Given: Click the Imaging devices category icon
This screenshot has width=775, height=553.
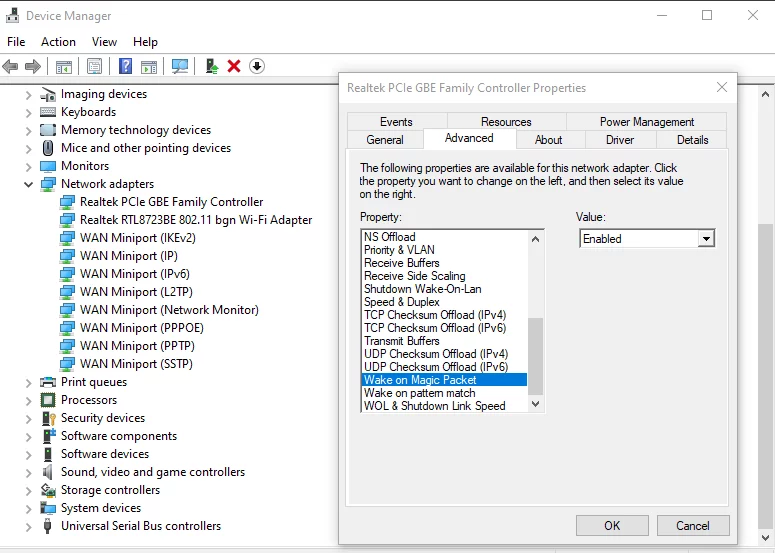Looking at the screenshot, I should pos(48,94).
